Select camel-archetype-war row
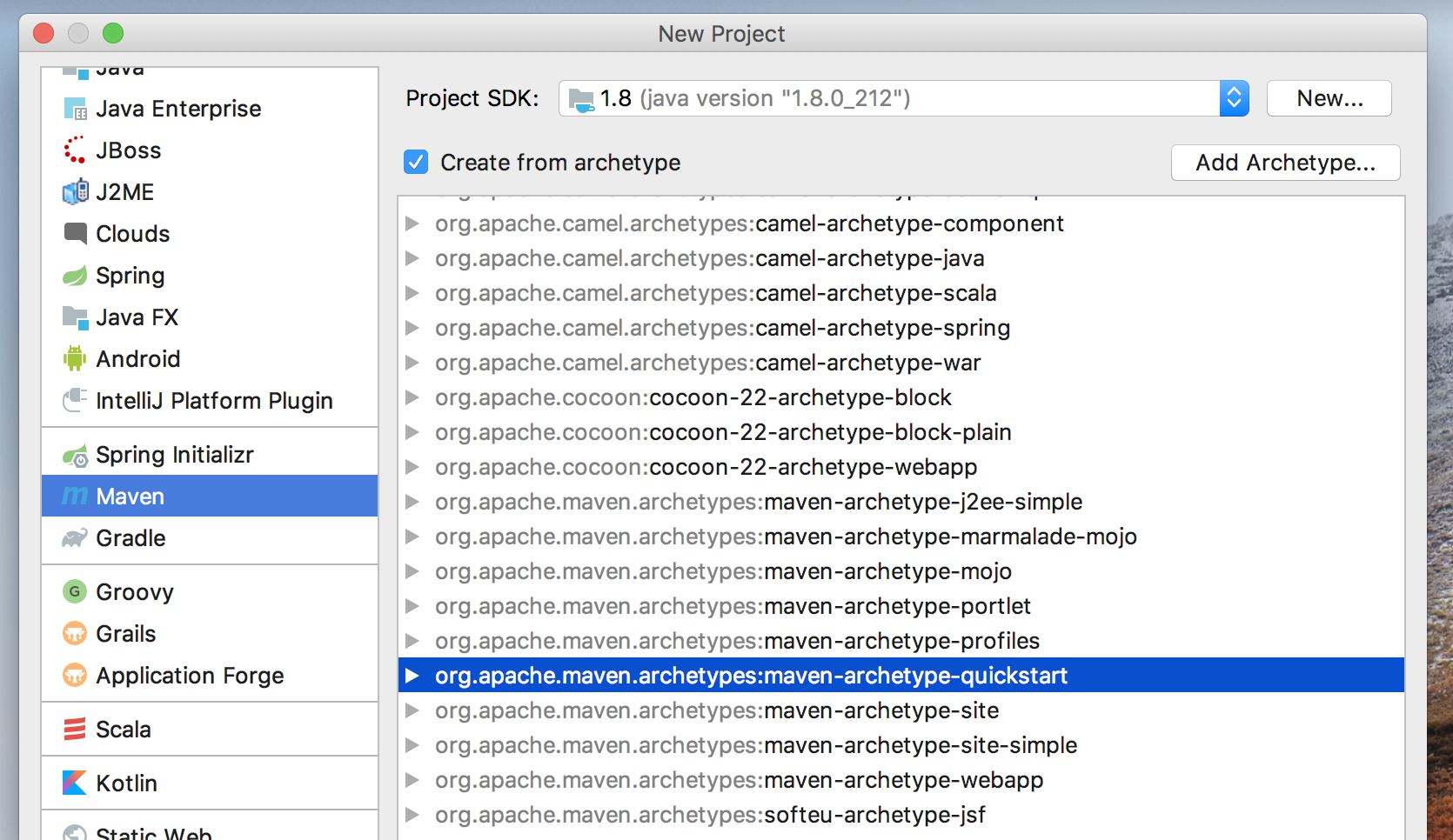 901,363
